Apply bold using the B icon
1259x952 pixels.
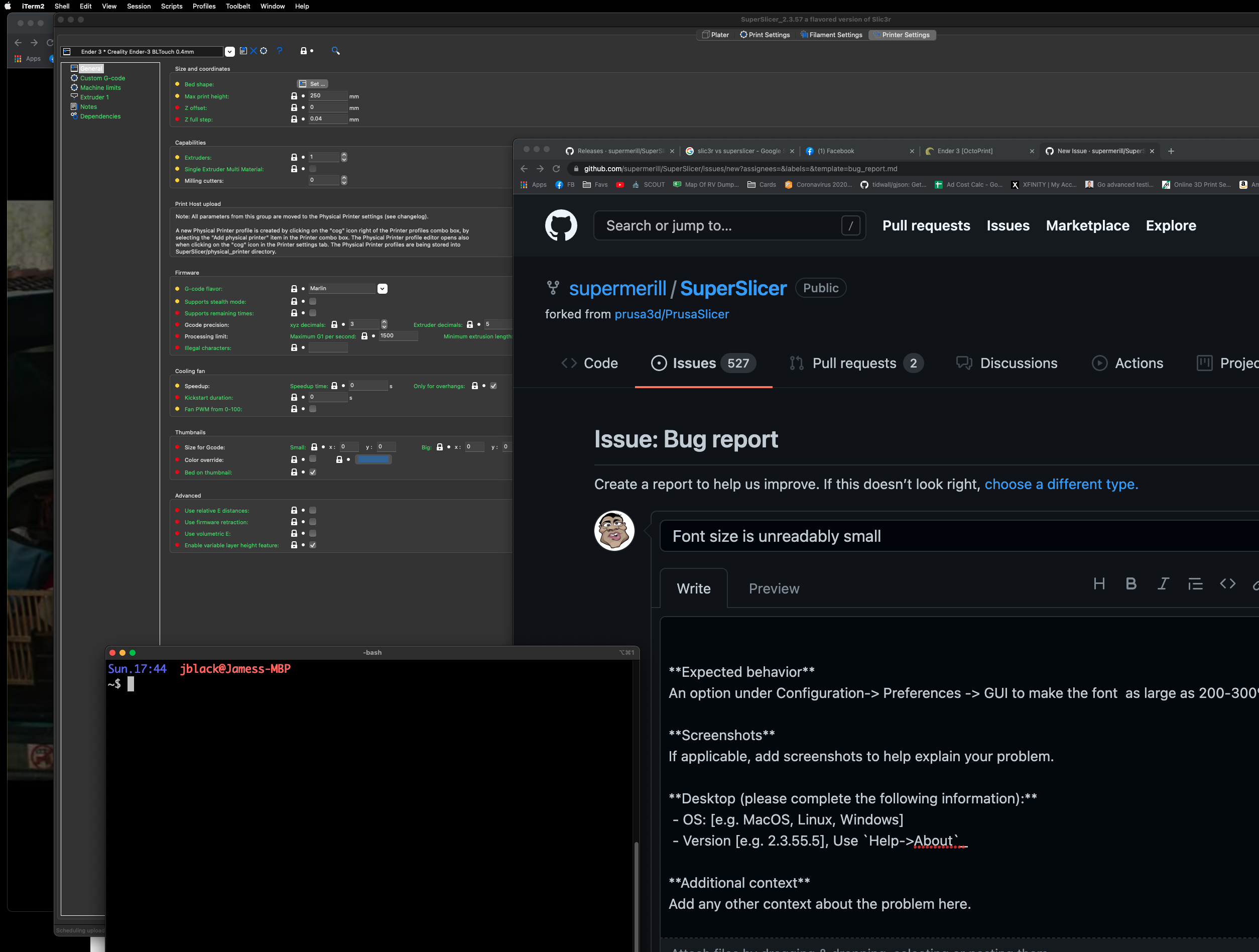click(x=1131, y=584)
